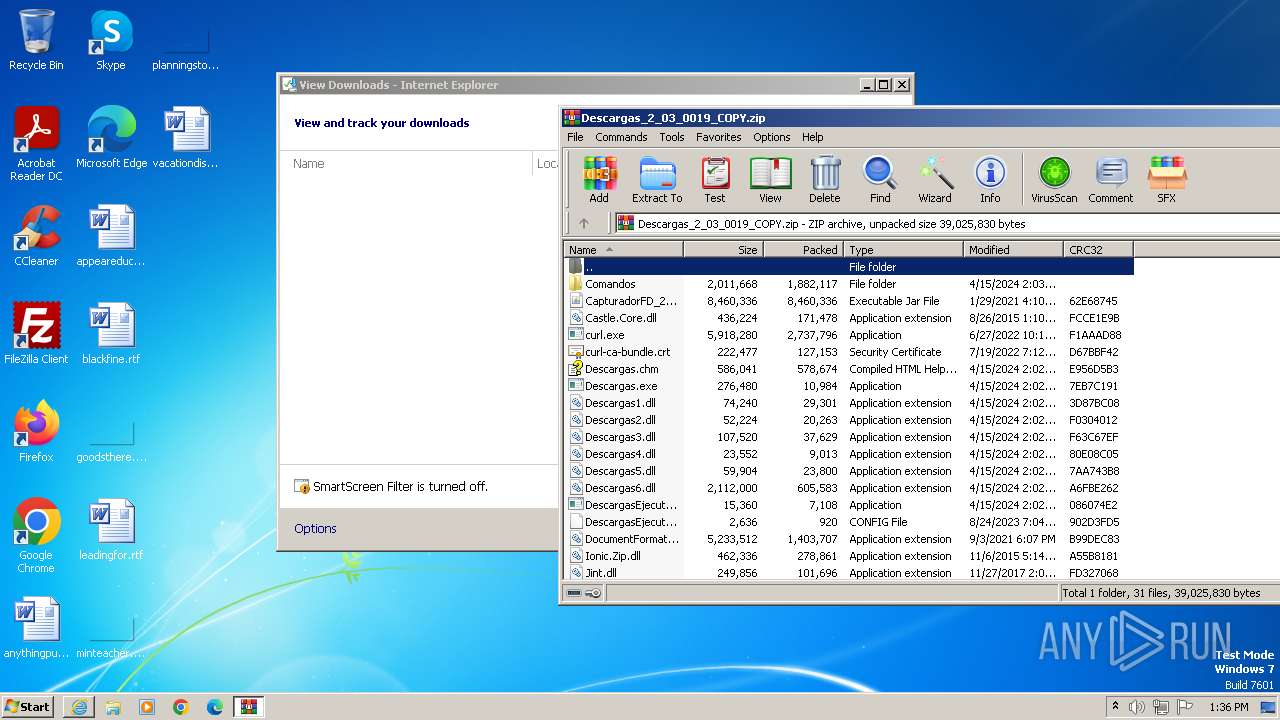The height and width of the screenshot is (720, 1280).
Task: Select Jint.dll file row
Action: pyautogui.click(x=849, y=573)
